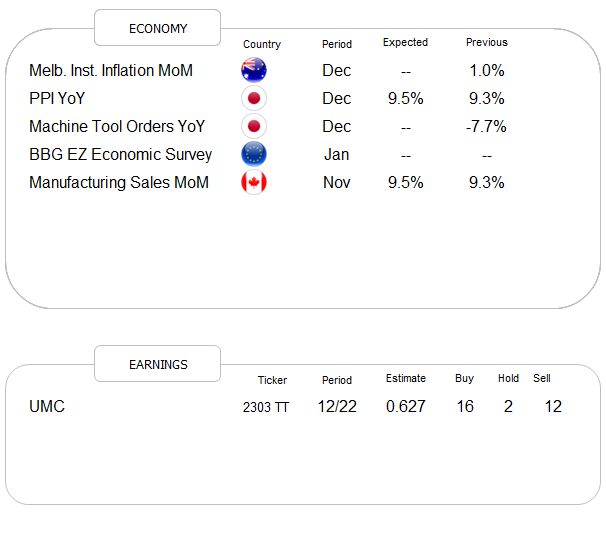The image size is (606, 533).
Task: Click the Previous column header
Action: point(487,42)
